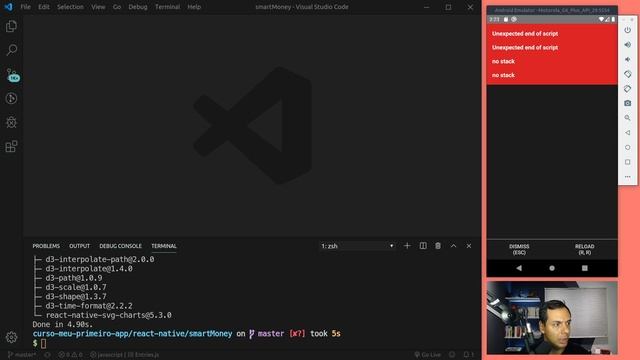Click Git sync icon in status bar

click(x=47, y=355)
